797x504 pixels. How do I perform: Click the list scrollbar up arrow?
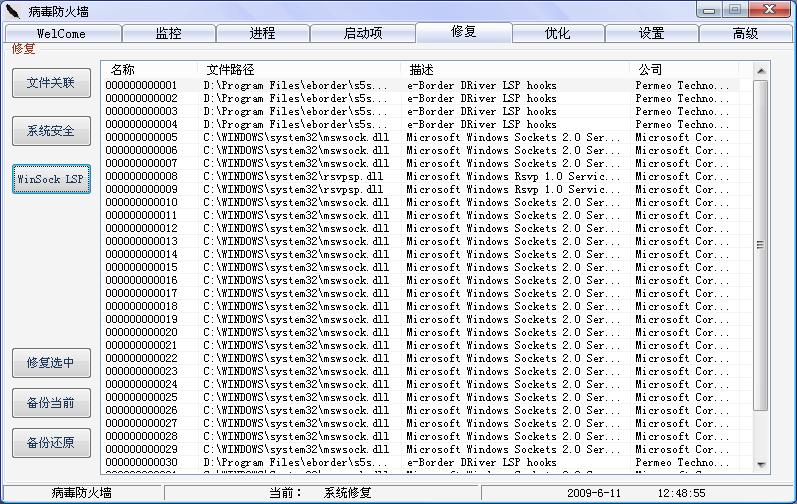(x=760, y=71)
